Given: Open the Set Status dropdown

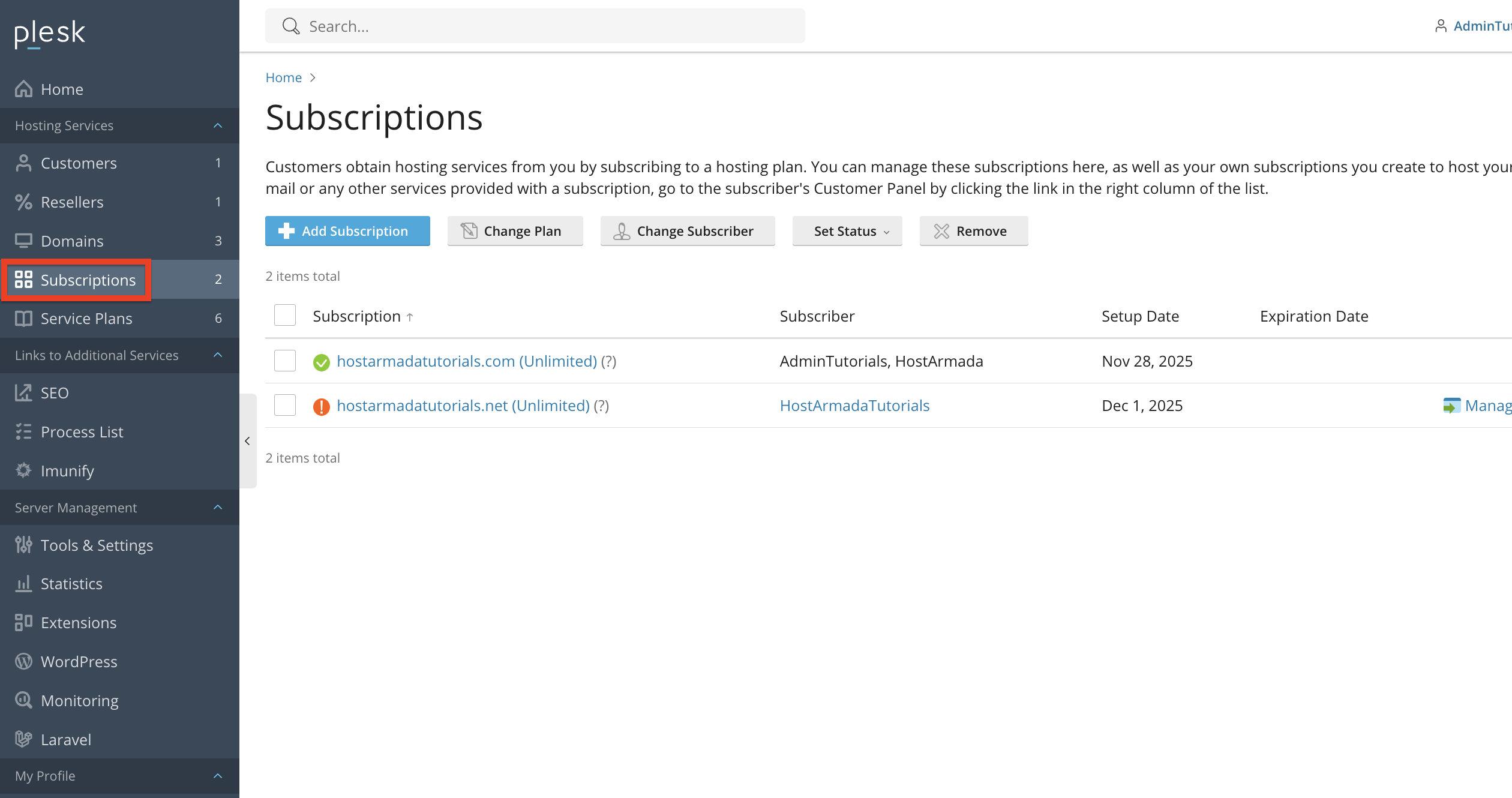Looking at the screenshot, I should click(x=847, y=231).
